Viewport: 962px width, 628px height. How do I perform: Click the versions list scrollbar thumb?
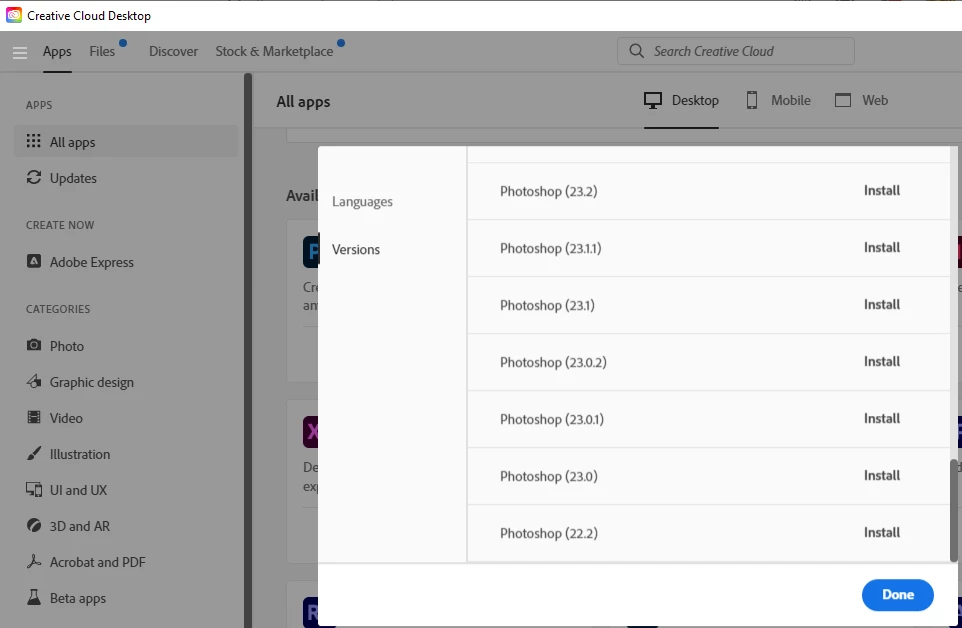[953, 510]
